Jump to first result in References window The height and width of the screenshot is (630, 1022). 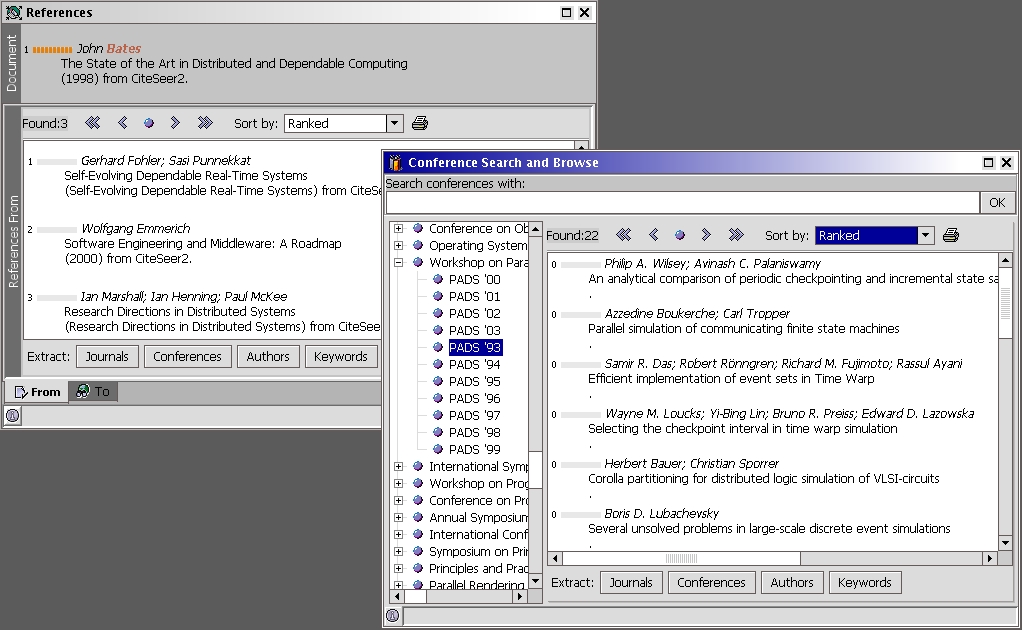[x=93, y=122]
